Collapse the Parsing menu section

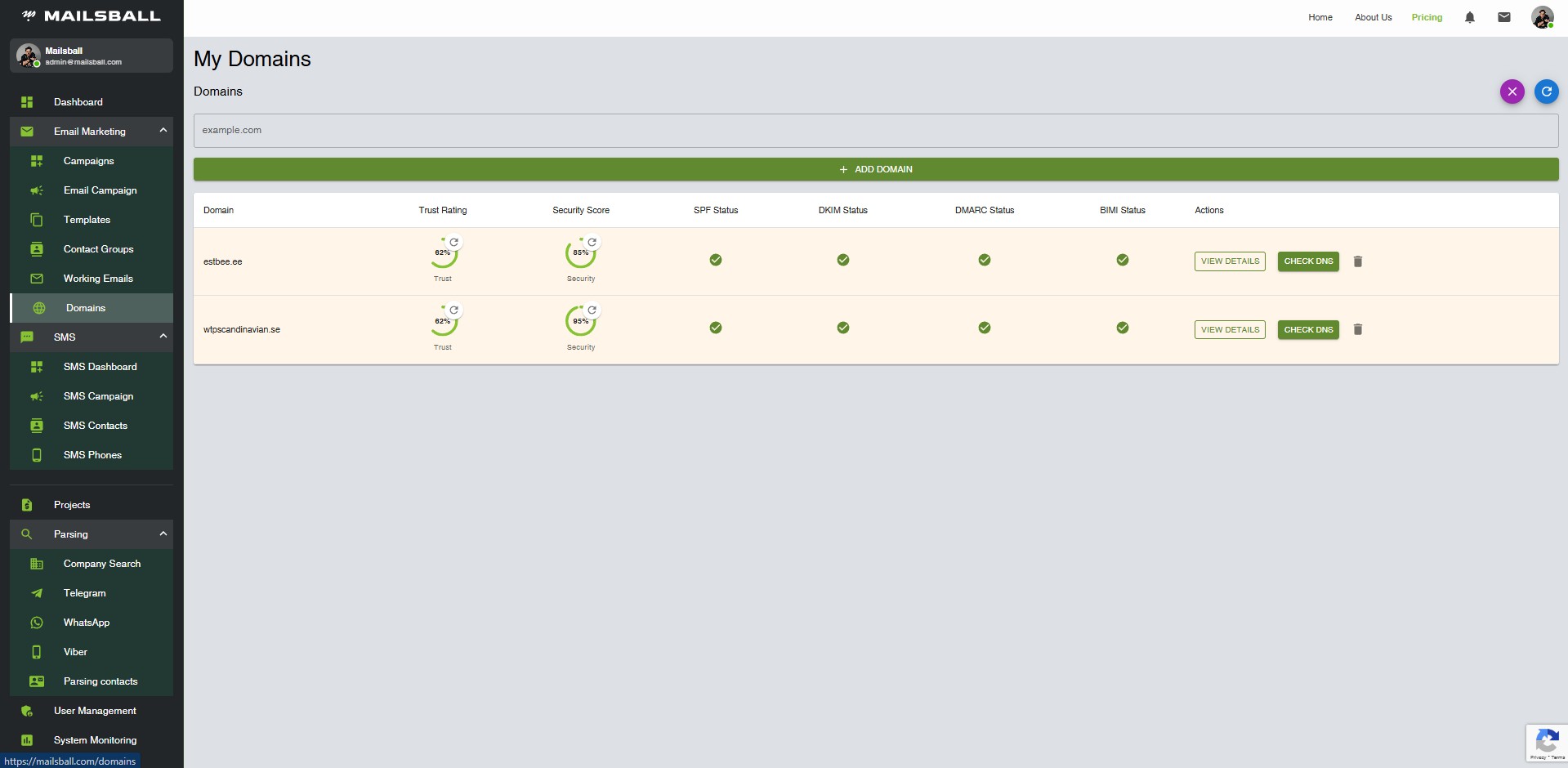[x=163, y=534]
